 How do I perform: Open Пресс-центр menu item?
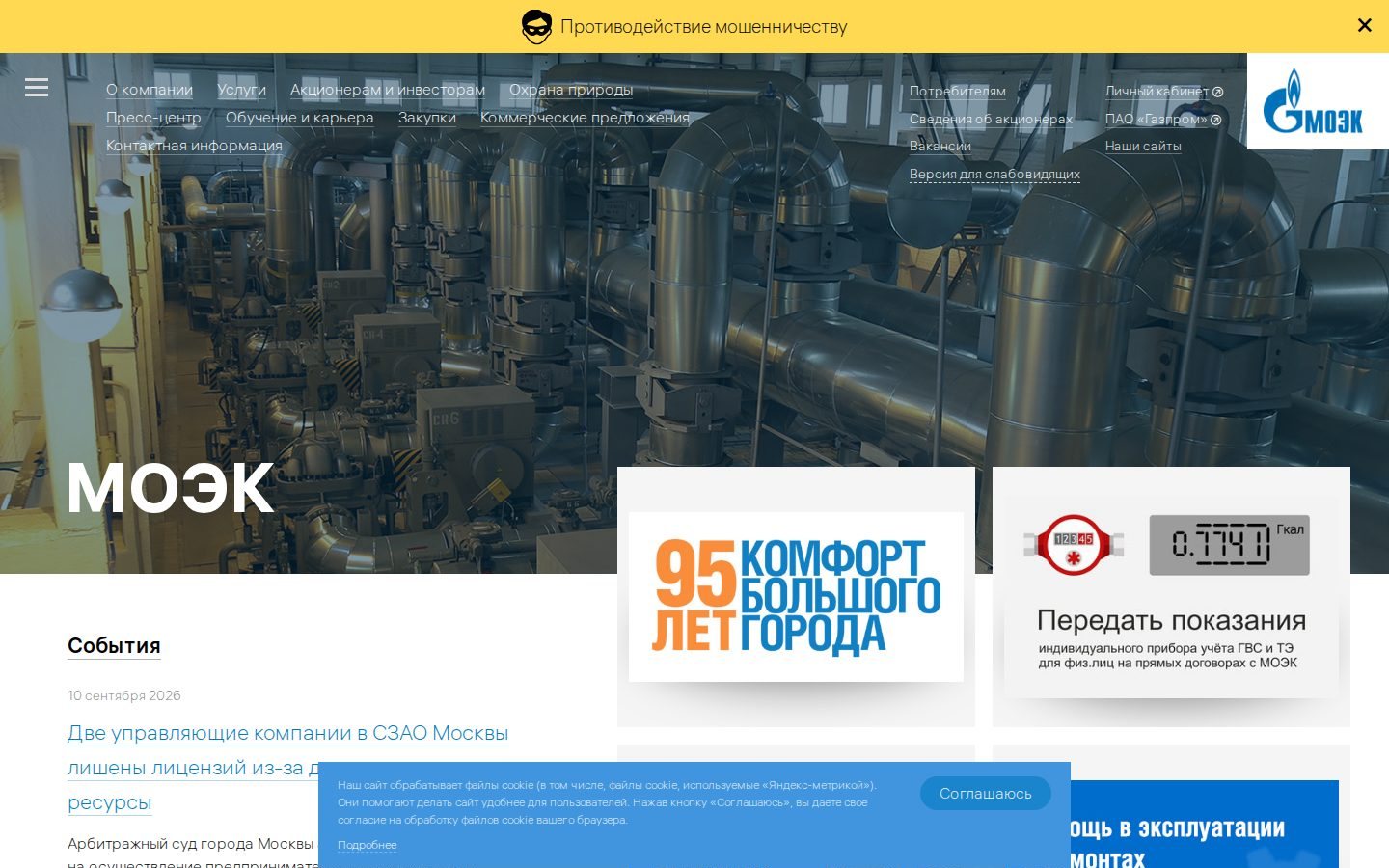[153, 118]
